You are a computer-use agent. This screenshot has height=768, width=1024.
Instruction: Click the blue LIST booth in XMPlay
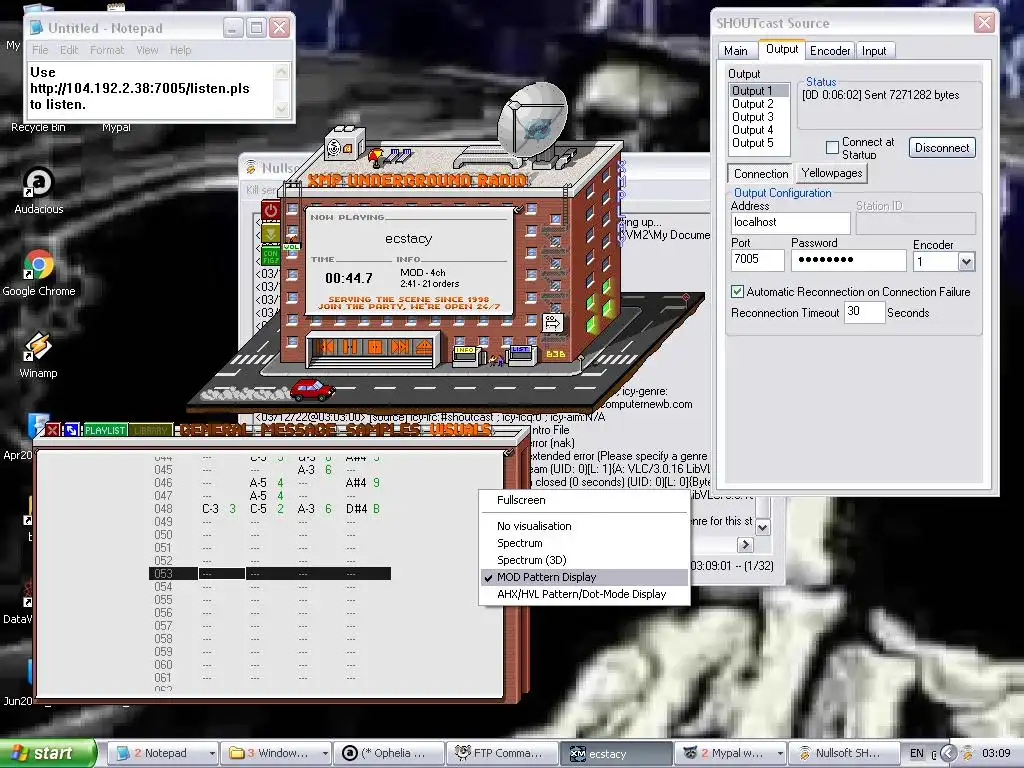pos(520,354)
